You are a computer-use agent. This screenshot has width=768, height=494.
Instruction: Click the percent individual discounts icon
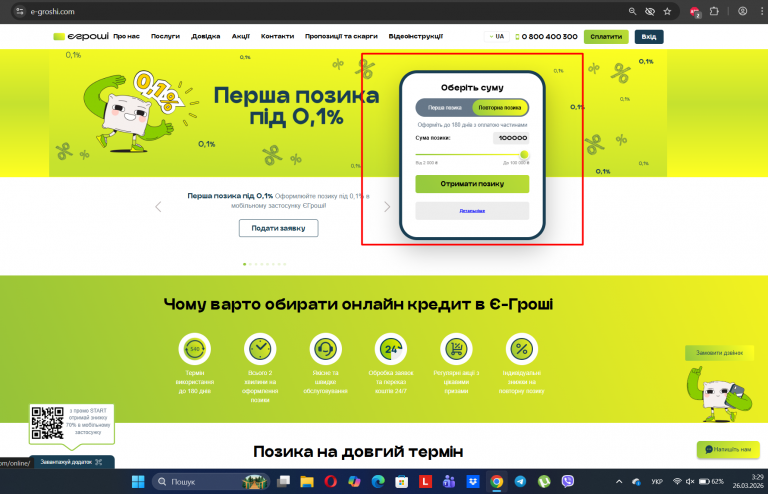click(522, 349)
